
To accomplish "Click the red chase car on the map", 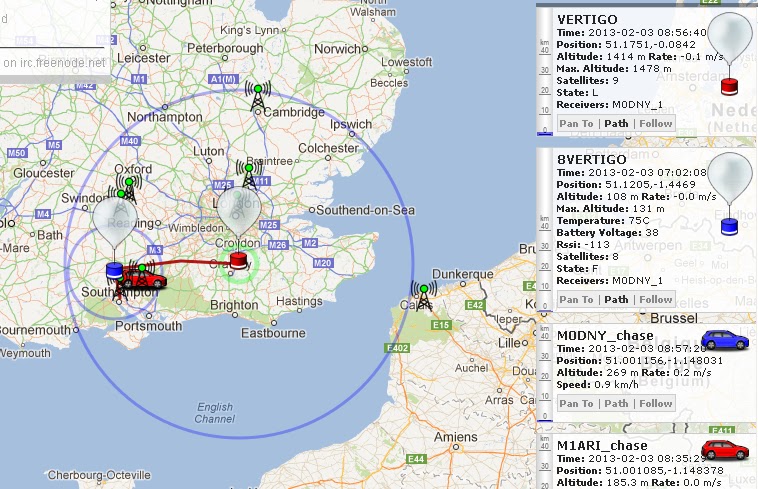I will 145,280.
